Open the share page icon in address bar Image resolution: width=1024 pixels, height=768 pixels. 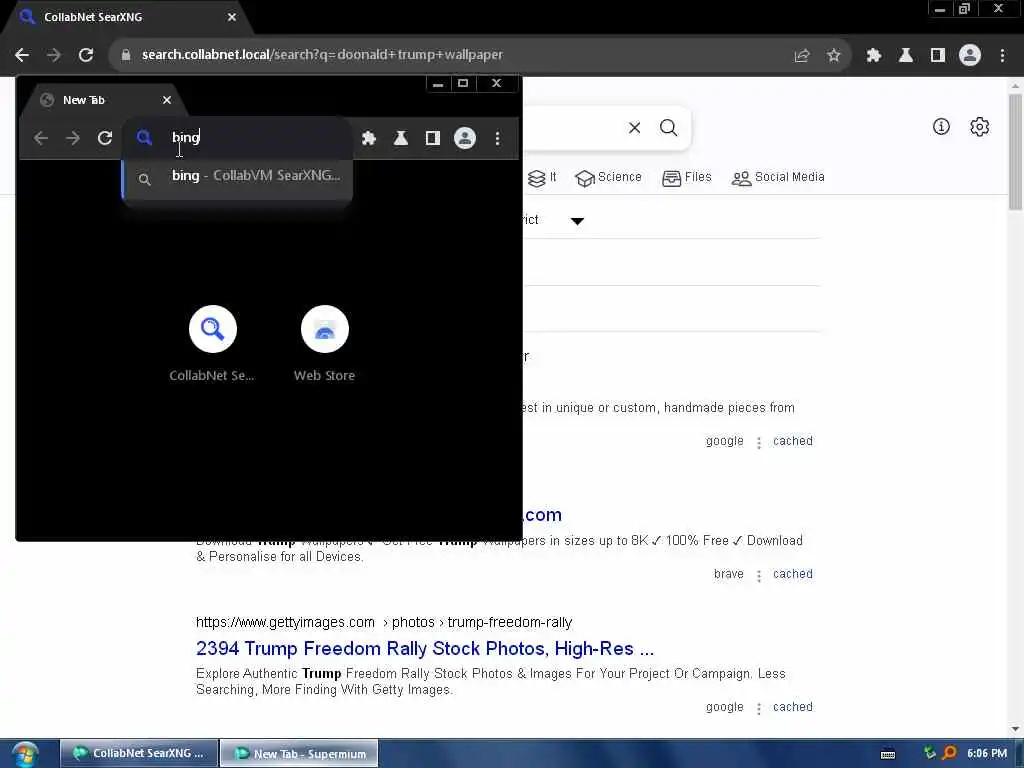point(802,56)
